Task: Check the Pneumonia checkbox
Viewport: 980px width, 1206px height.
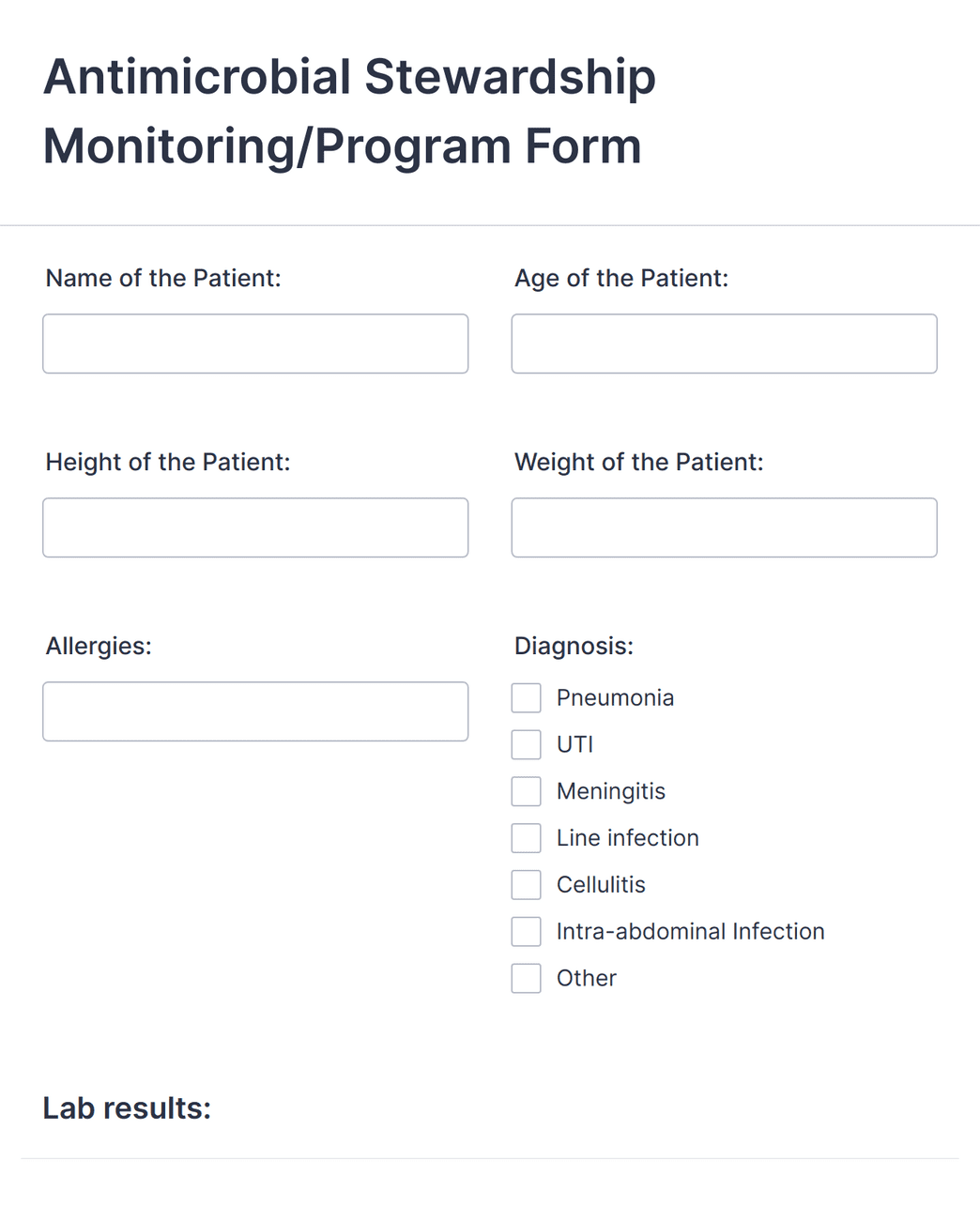Action: [527, 698]
